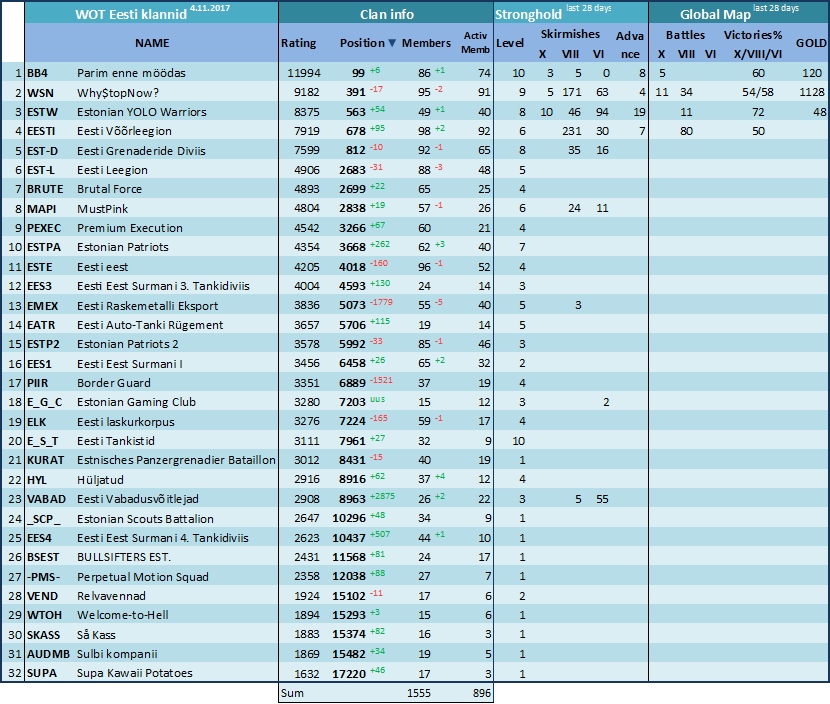Click the PIIR clan tag
This screenshot has height=704, width=830.
pos(38,383)
